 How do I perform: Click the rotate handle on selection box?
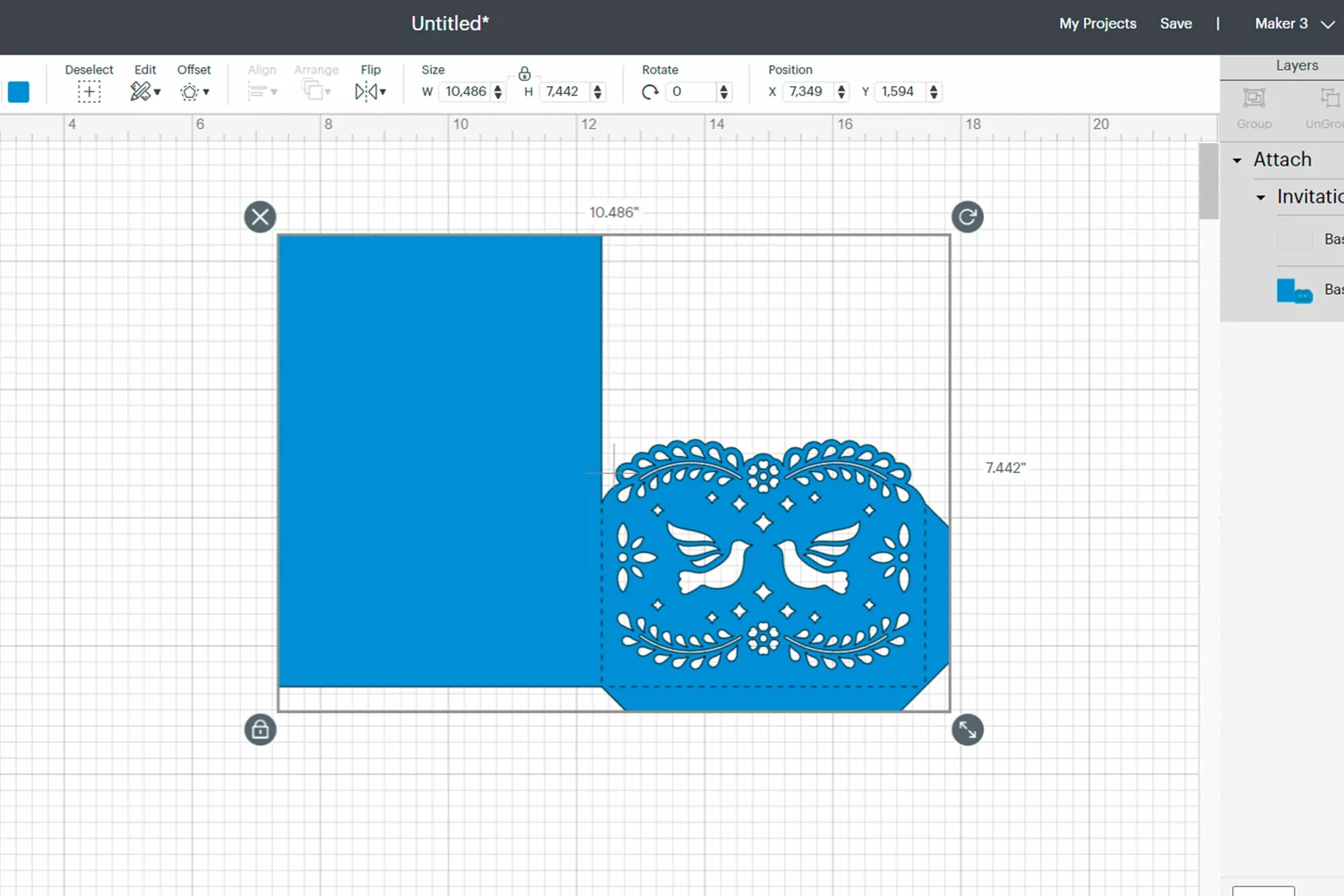click(x=968, y=217)
